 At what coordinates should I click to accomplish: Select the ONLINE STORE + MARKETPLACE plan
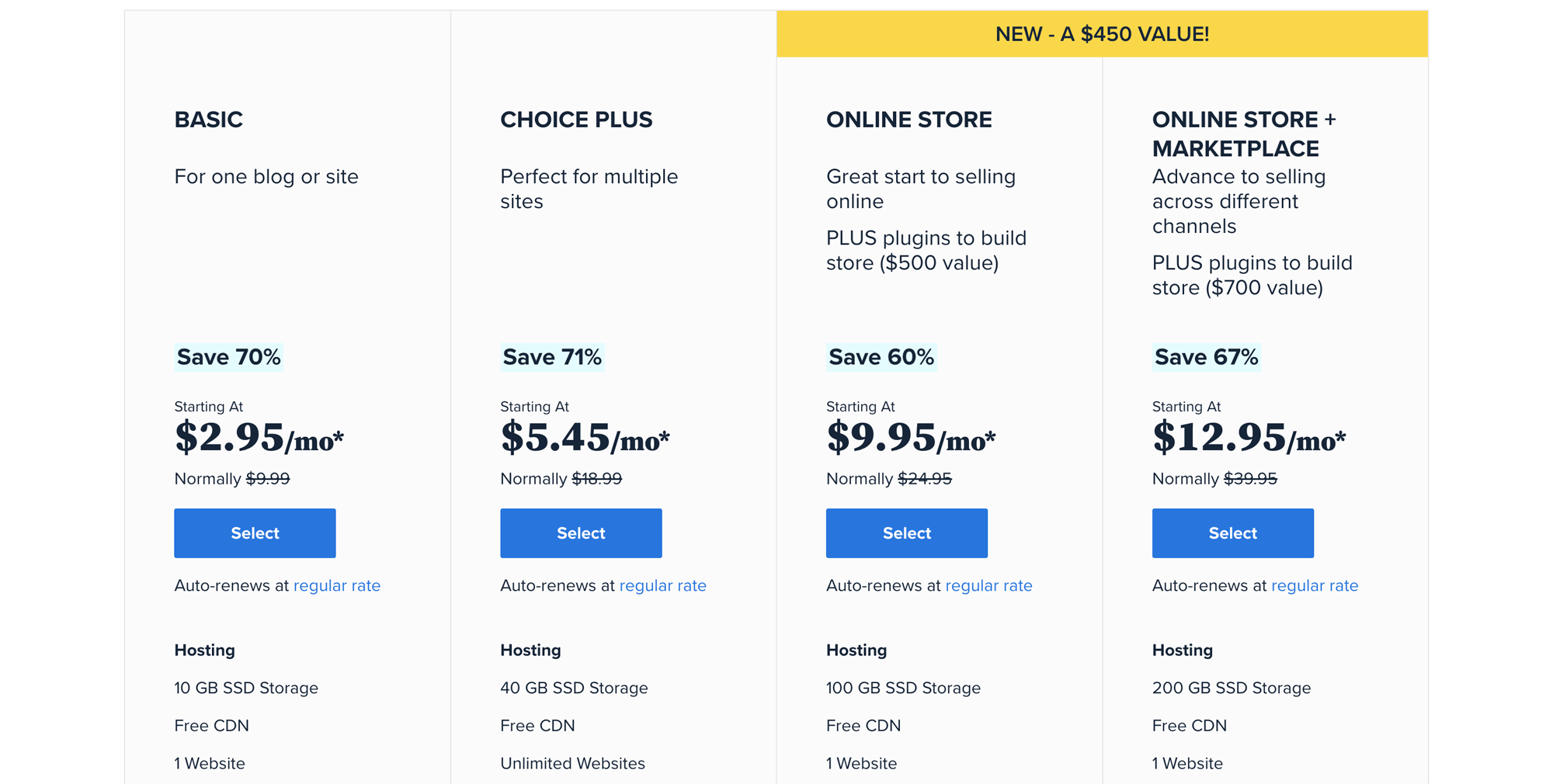tap(1232, 533)
